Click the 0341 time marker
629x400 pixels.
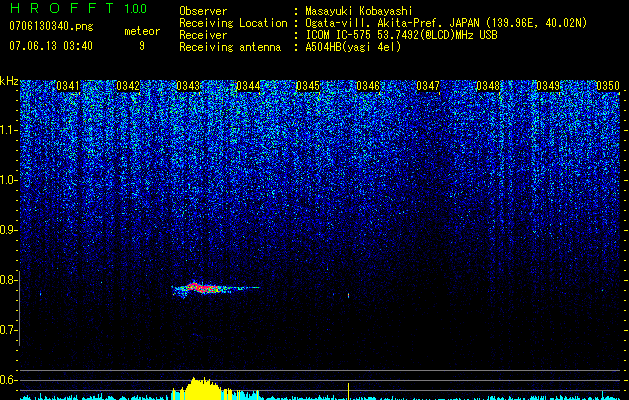pos(68,86)
